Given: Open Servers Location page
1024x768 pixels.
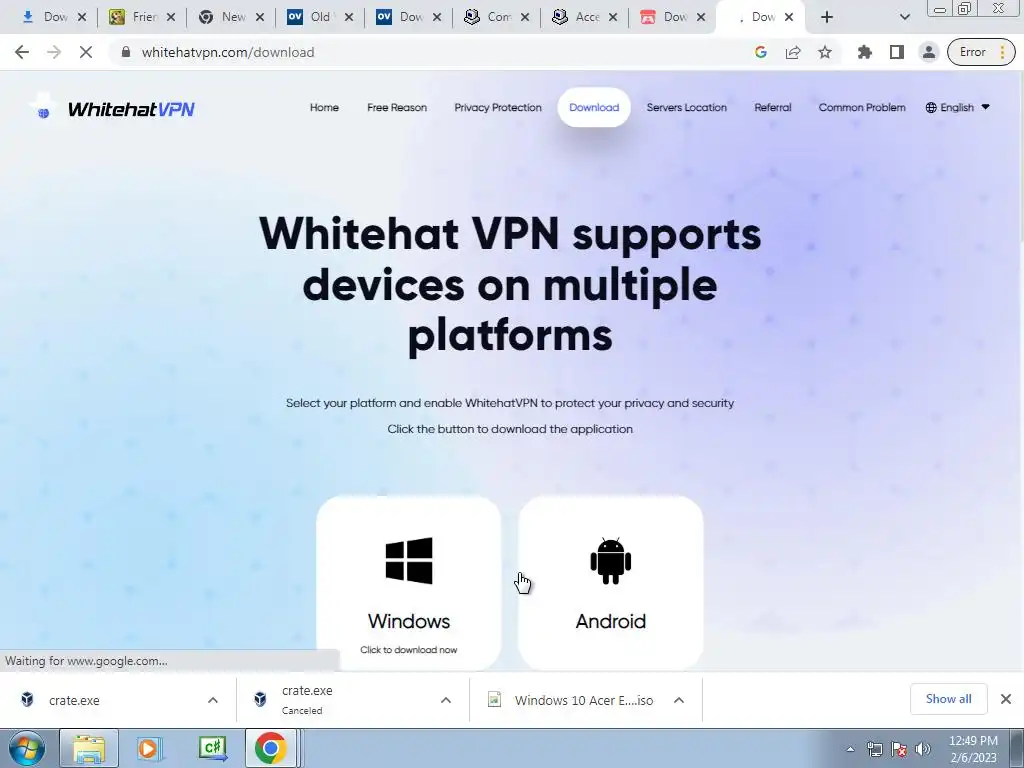Looking at the screenshot, I should [686, 107].
